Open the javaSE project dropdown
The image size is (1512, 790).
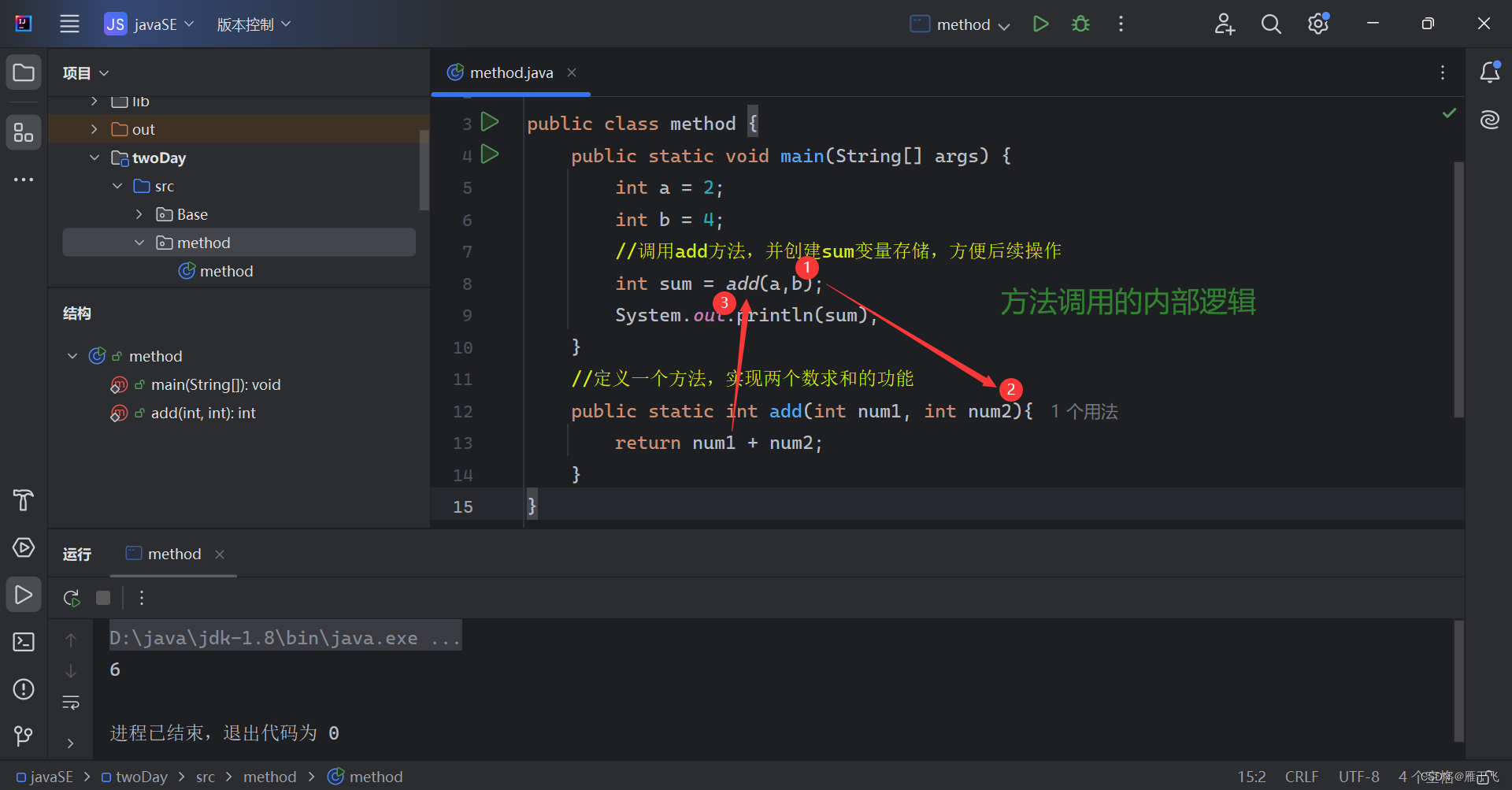[x=150, y=24]
